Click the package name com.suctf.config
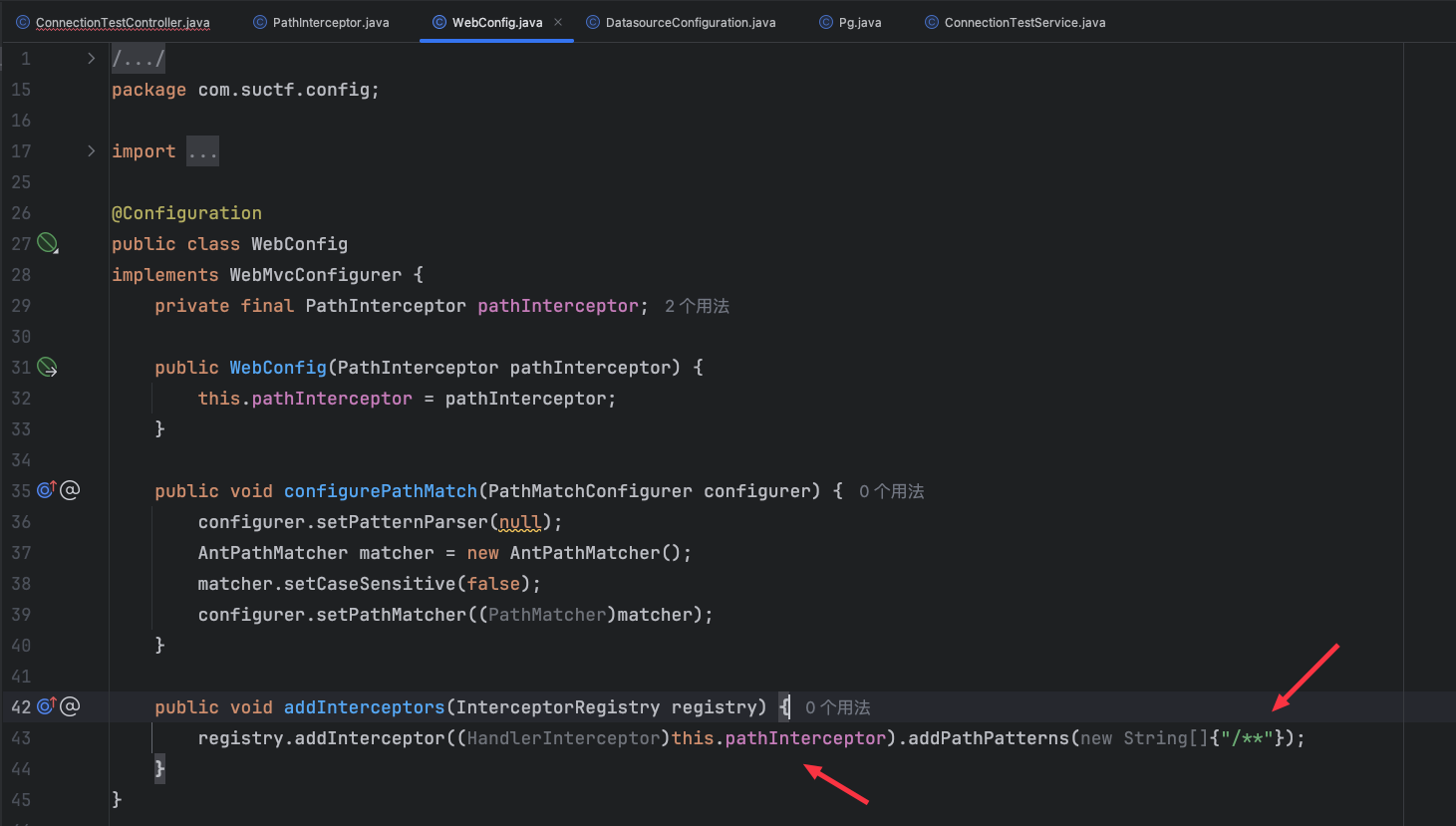This screenshot has height=826, width=1456. click(x=284, y=90)
